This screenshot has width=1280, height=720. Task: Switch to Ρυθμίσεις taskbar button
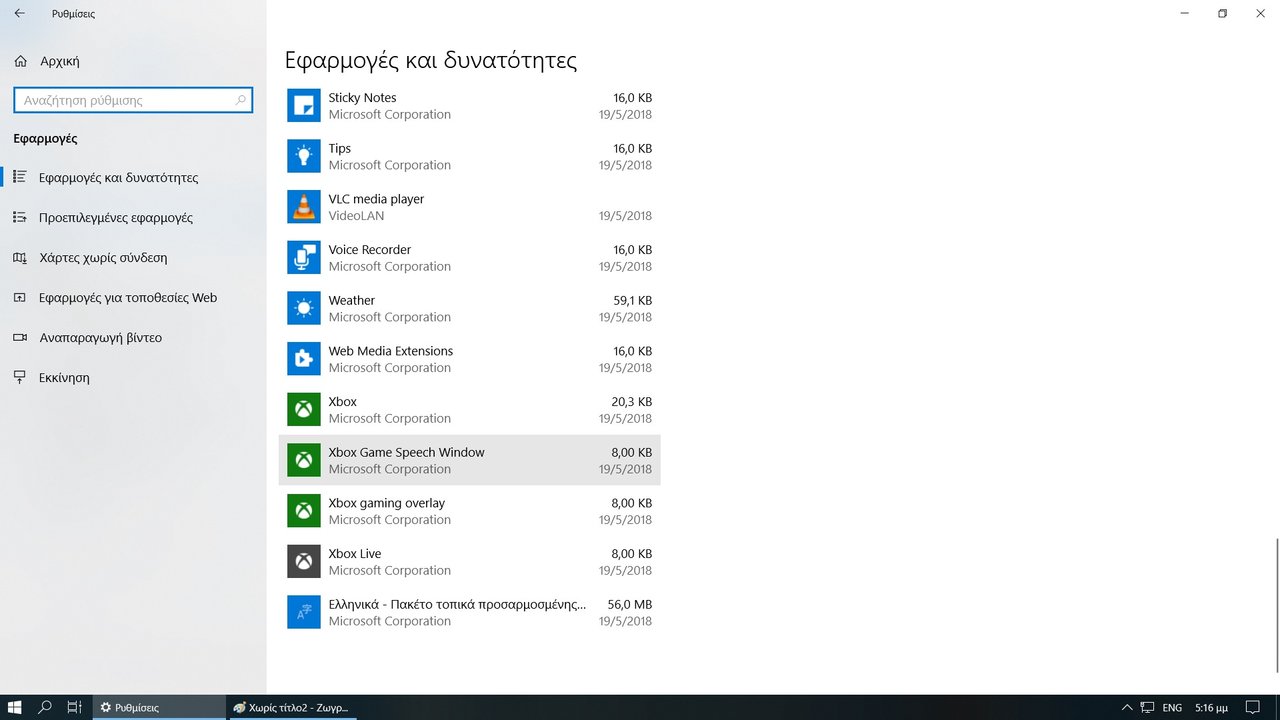[x=159, y=707]
